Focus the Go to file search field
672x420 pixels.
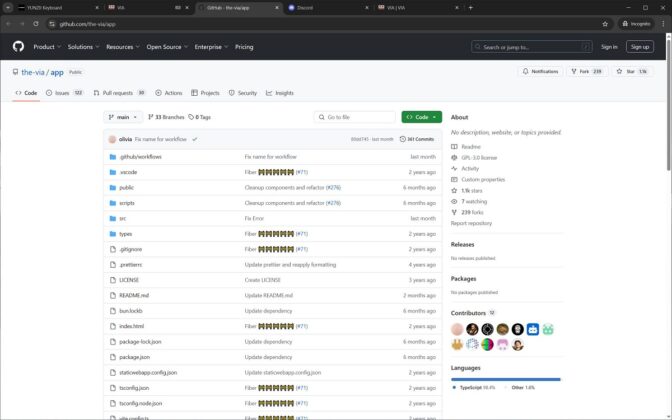point(354,117)
